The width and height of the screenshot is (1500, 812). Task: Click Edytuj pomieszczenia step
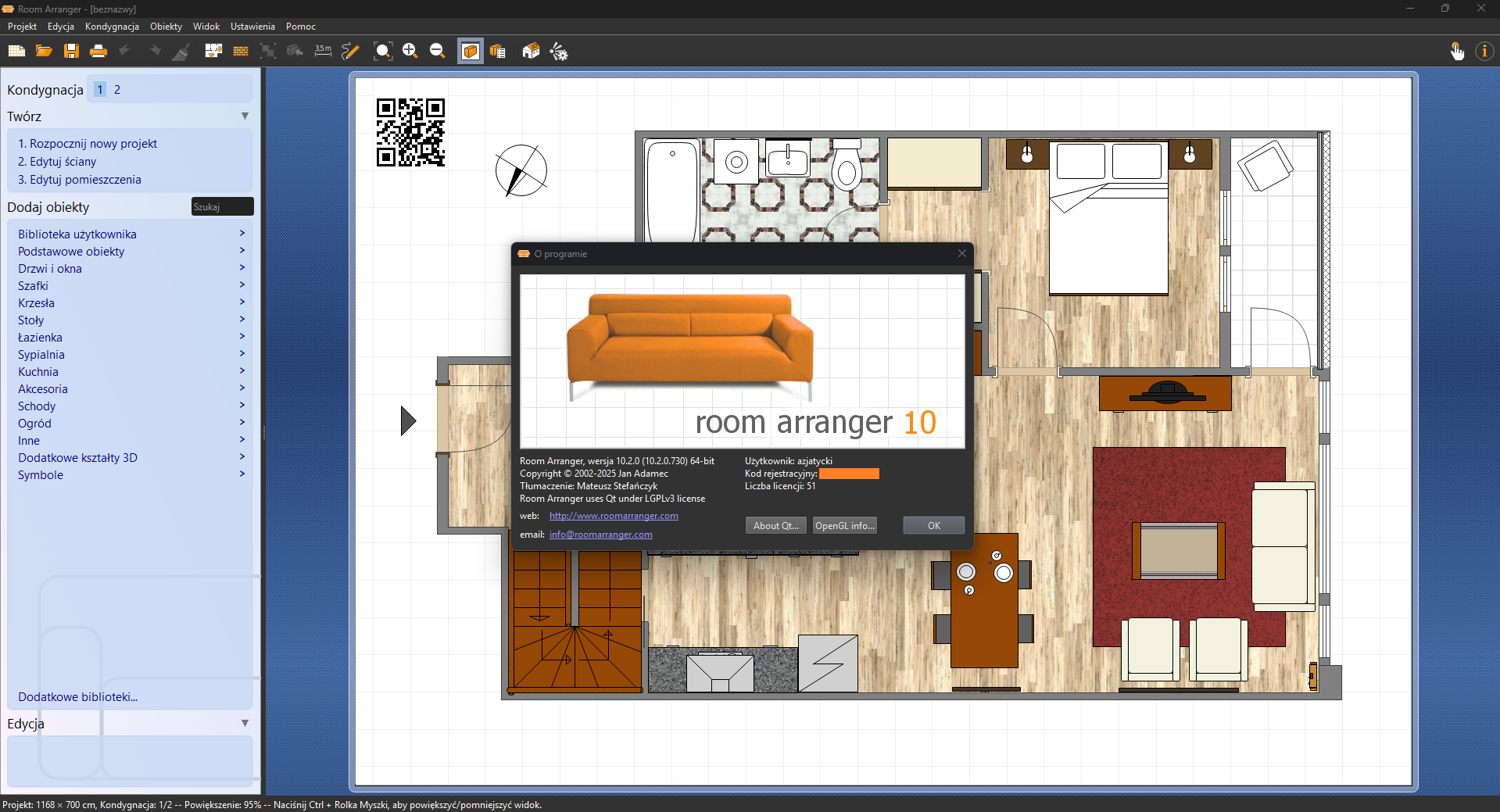[x=80, y=180]
